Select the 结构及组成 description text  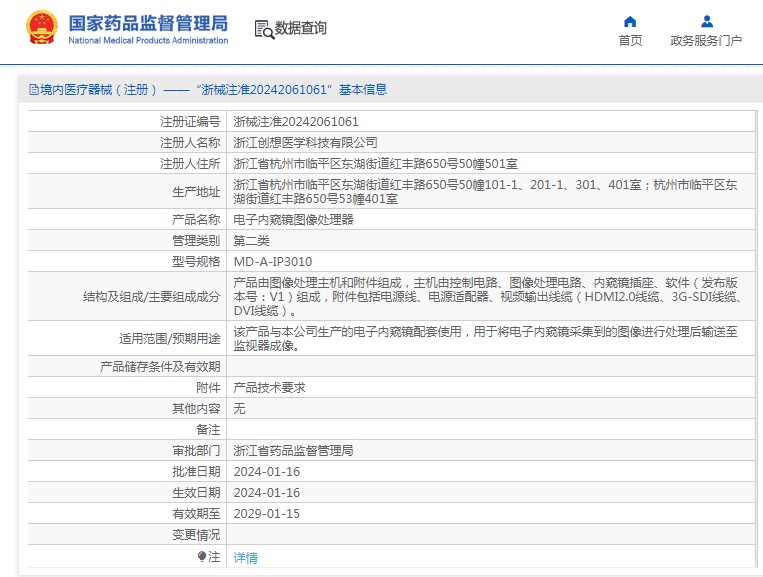488,296
